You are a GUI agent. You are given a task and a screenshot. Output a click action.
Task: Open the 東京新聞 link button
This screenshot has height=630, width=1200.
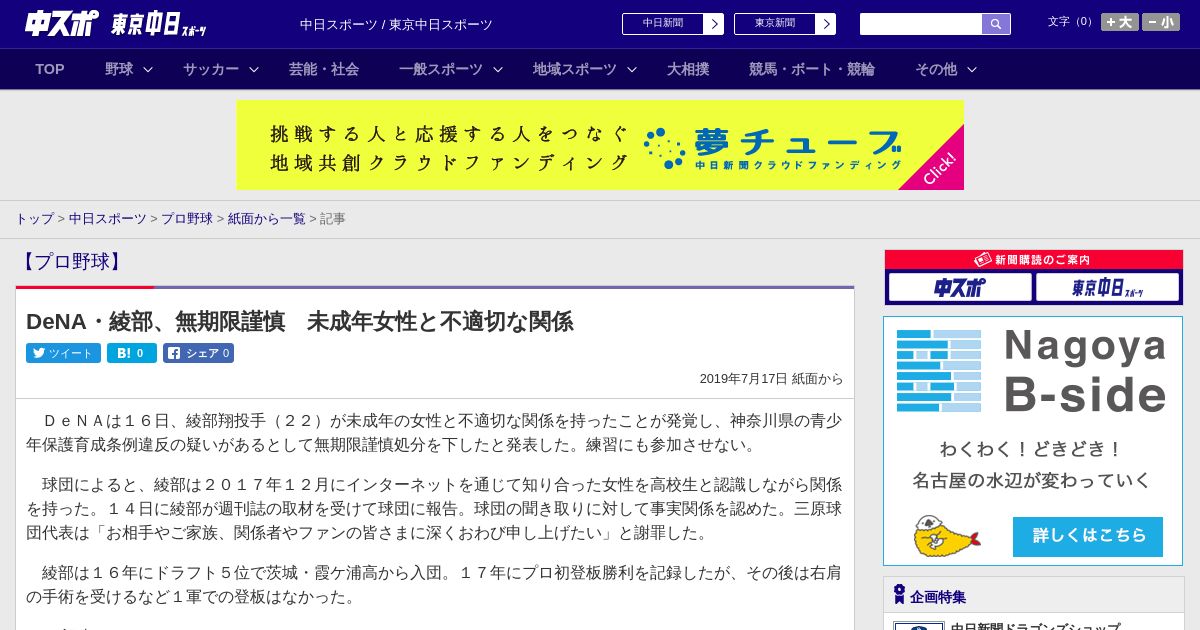pyautogui.click(x=775, y=24)
